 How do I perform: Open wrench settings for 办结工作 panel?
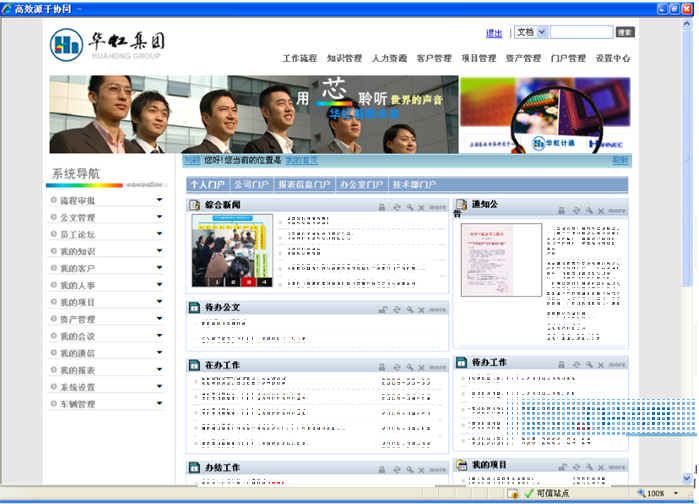(410, 470)
